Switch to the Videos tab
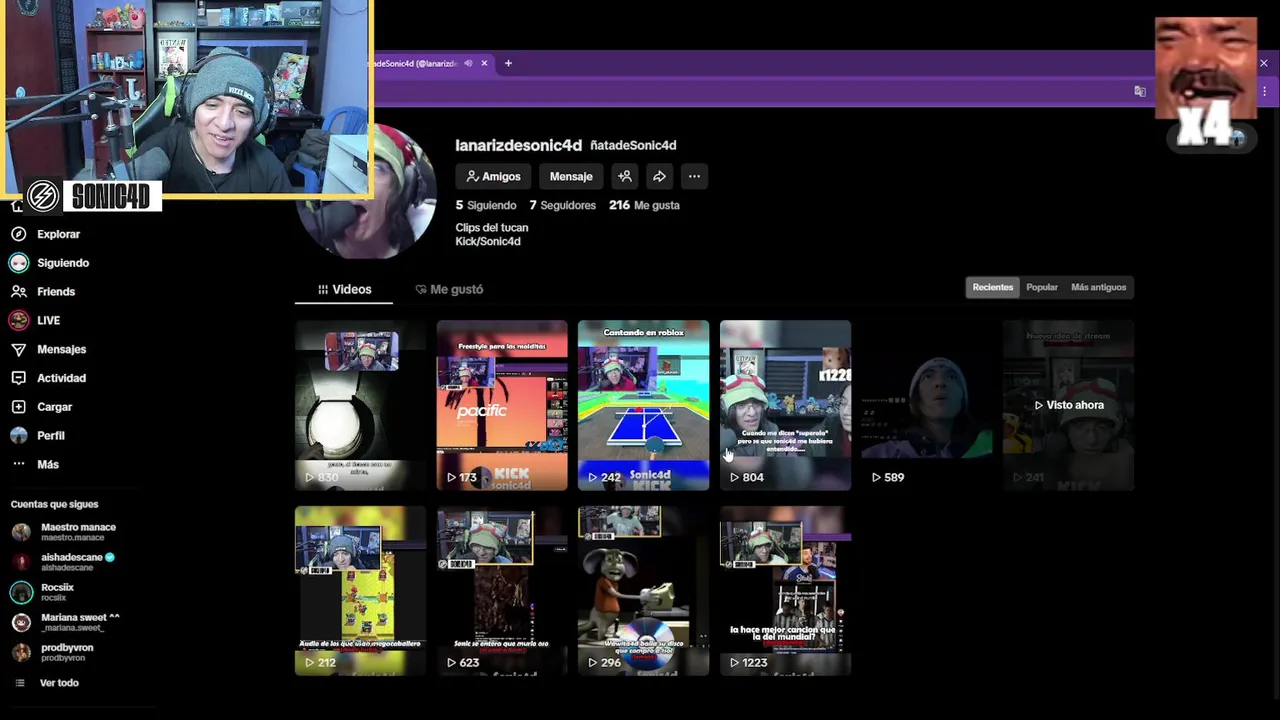Viewport: 1280px width, 720px height. tap(344, 289)
